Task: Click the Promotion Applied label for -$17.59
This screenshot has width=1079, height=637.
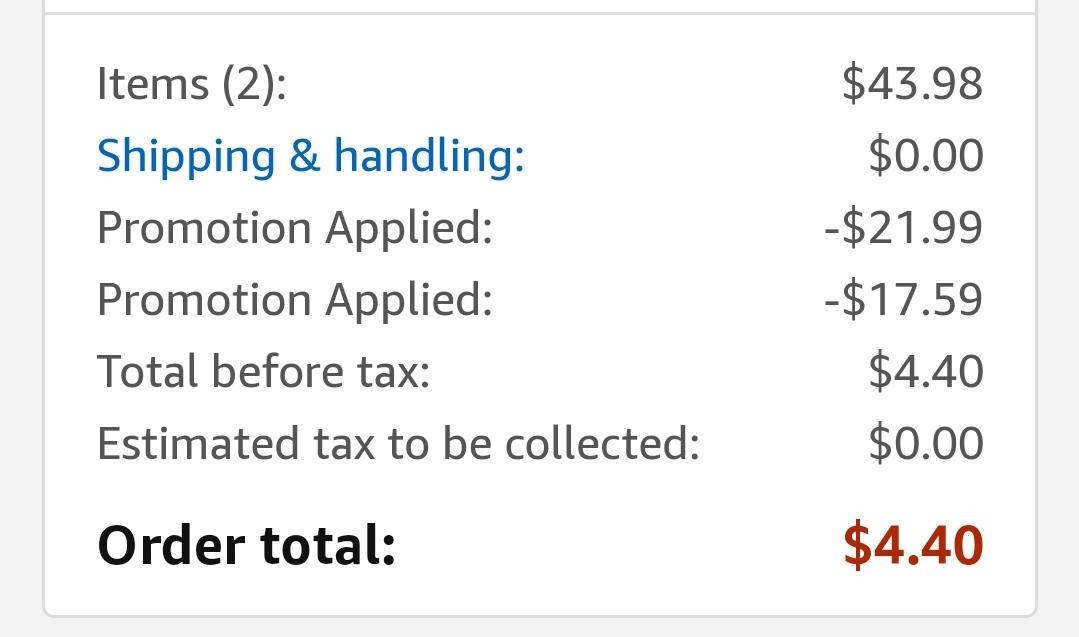Action: [294, 300]
